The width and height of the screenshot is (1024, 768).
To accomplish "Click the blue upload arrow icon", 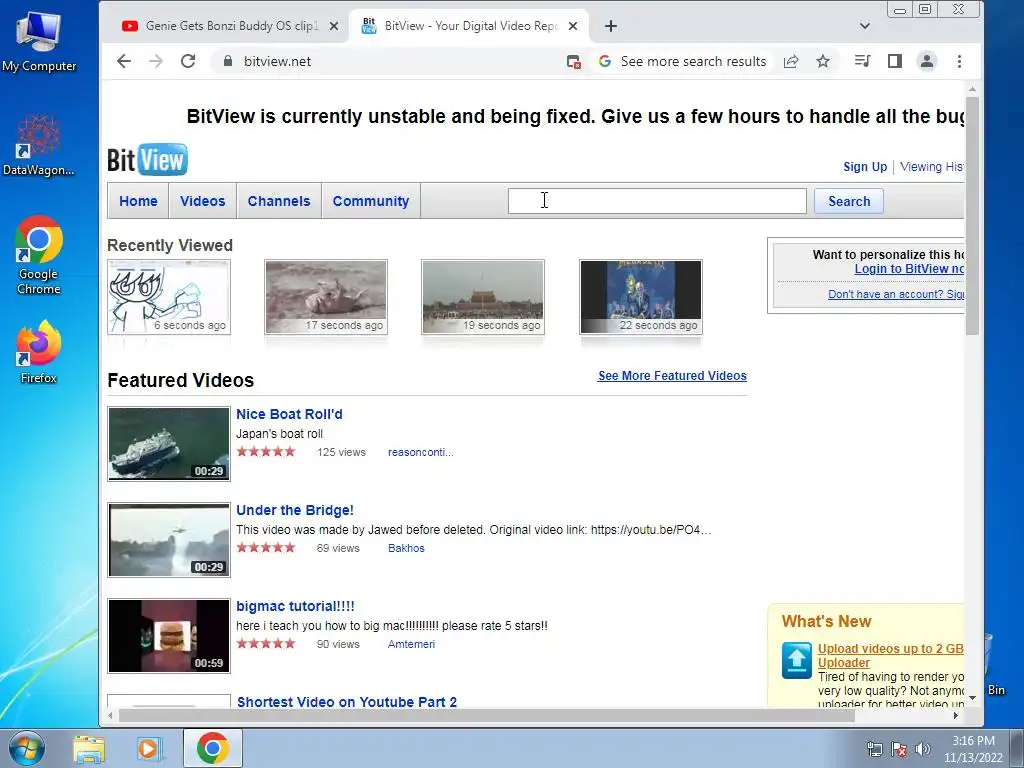I will pyautogui.click(x=797, y=660).
